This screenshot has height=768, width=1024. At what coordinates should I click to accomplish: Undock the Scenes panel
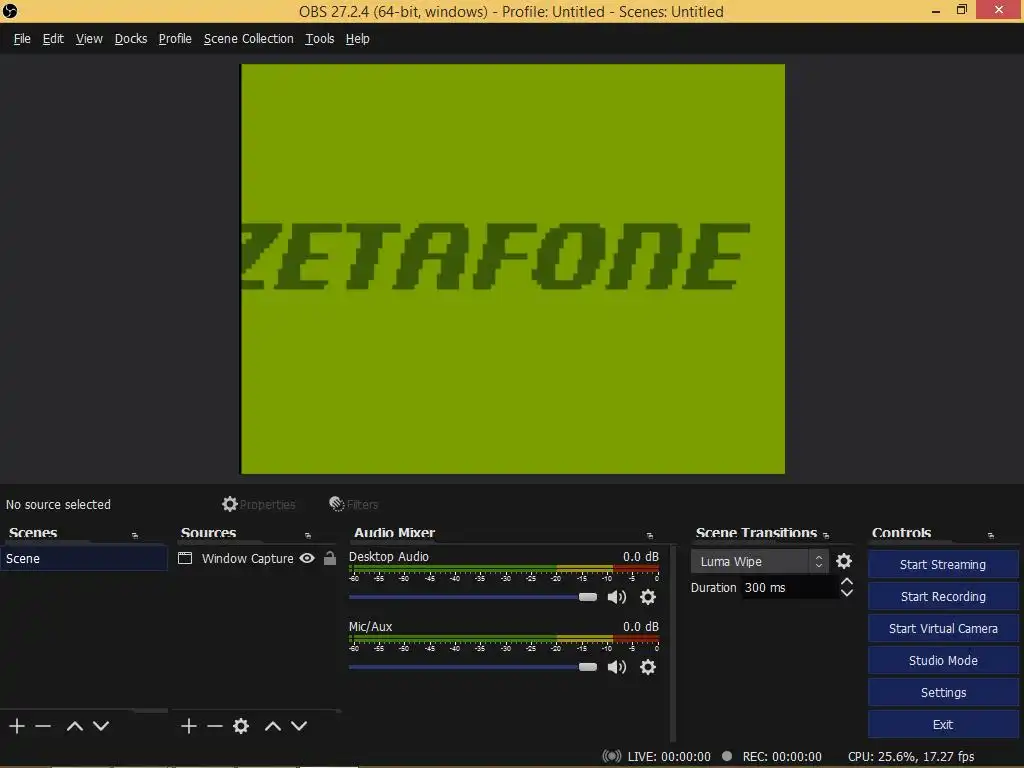pos(135,536)
